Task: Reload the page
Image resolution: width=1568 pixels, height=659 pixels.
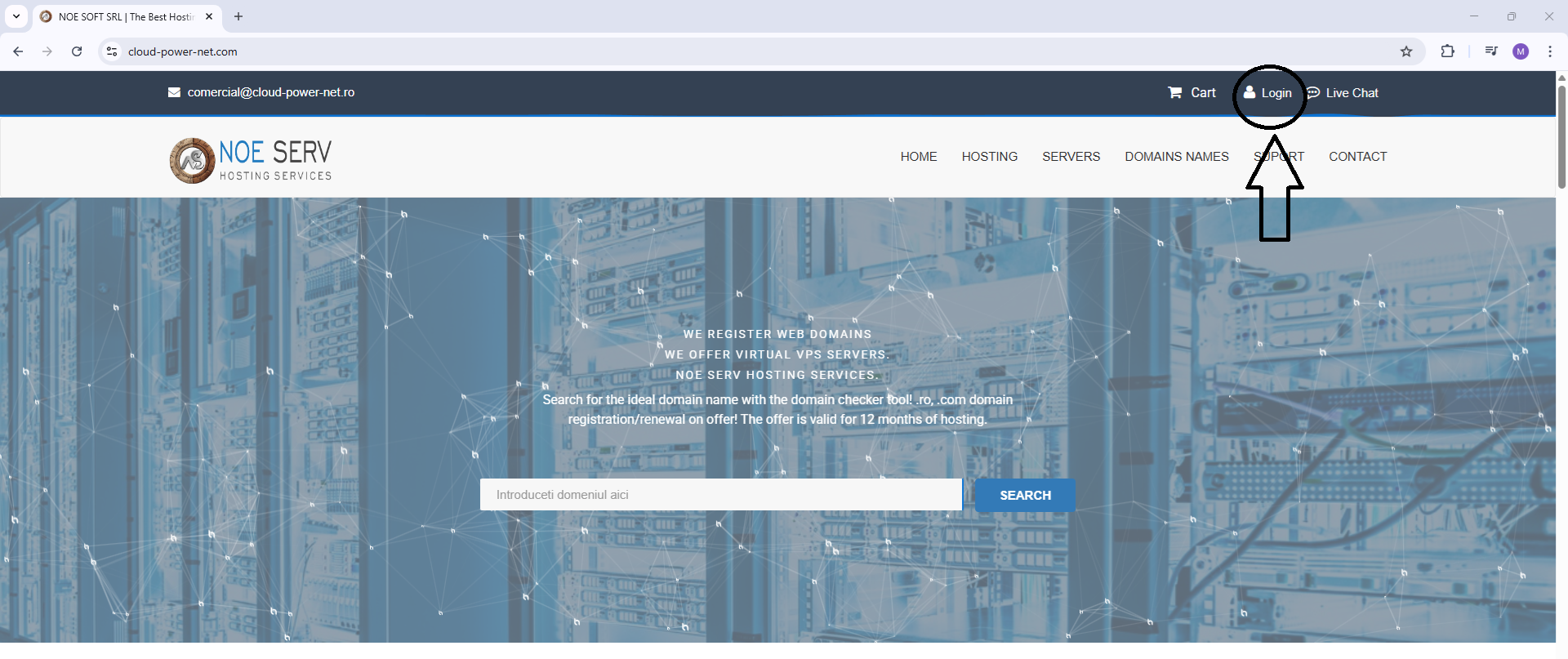Action: pos(77,51)
